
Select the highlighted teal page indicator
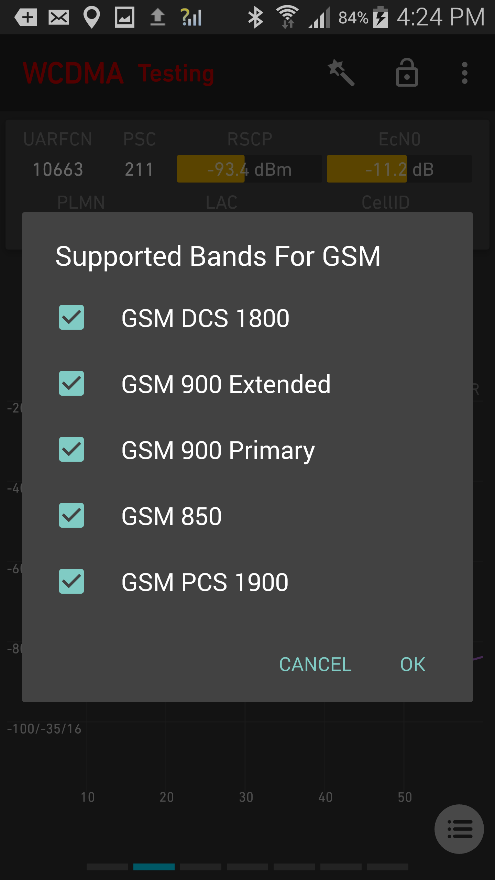(154, 867)
